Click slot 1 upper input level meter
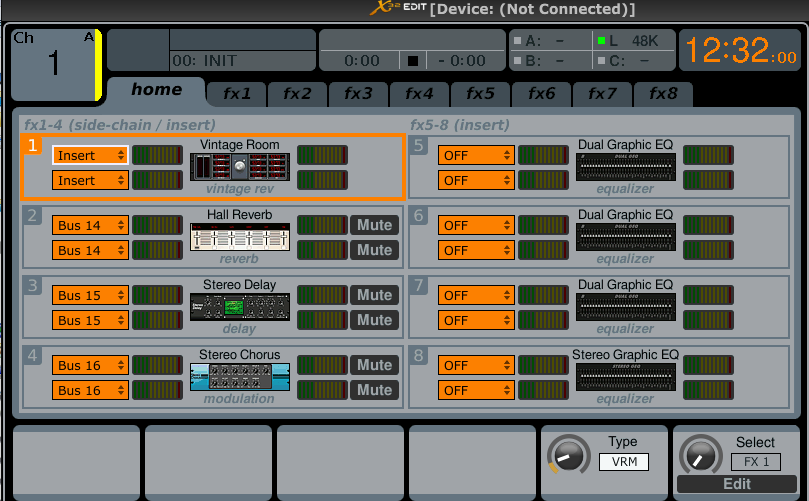The width and height of the screenshot is (809, 501). [x=157, y=155]
